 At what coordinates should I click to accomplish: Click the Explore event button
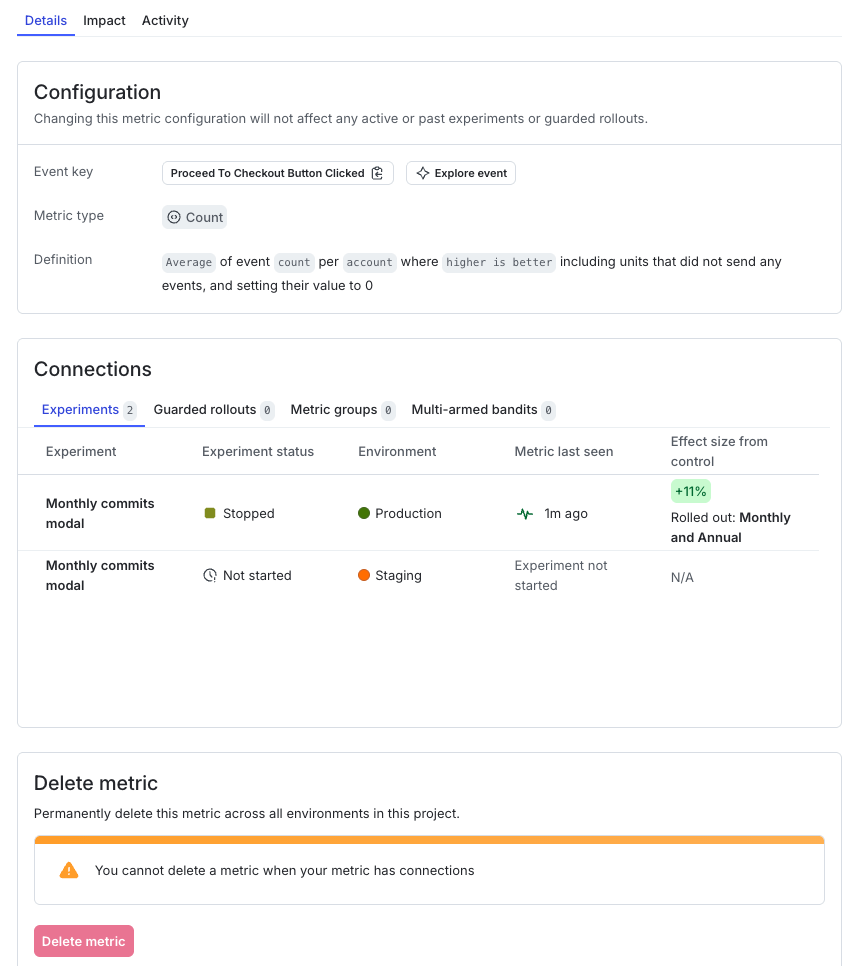click(460, 172)
